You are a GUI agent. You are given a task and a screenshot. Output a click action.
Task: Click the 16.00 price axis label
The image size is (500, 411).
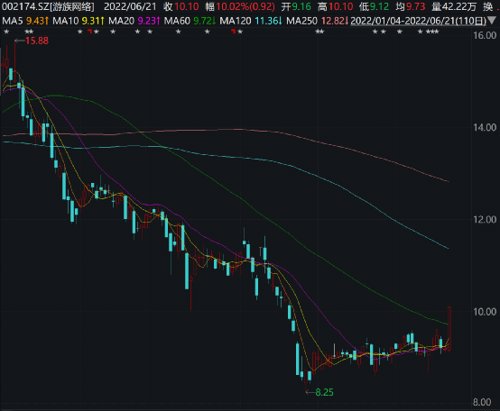[485, 36]
